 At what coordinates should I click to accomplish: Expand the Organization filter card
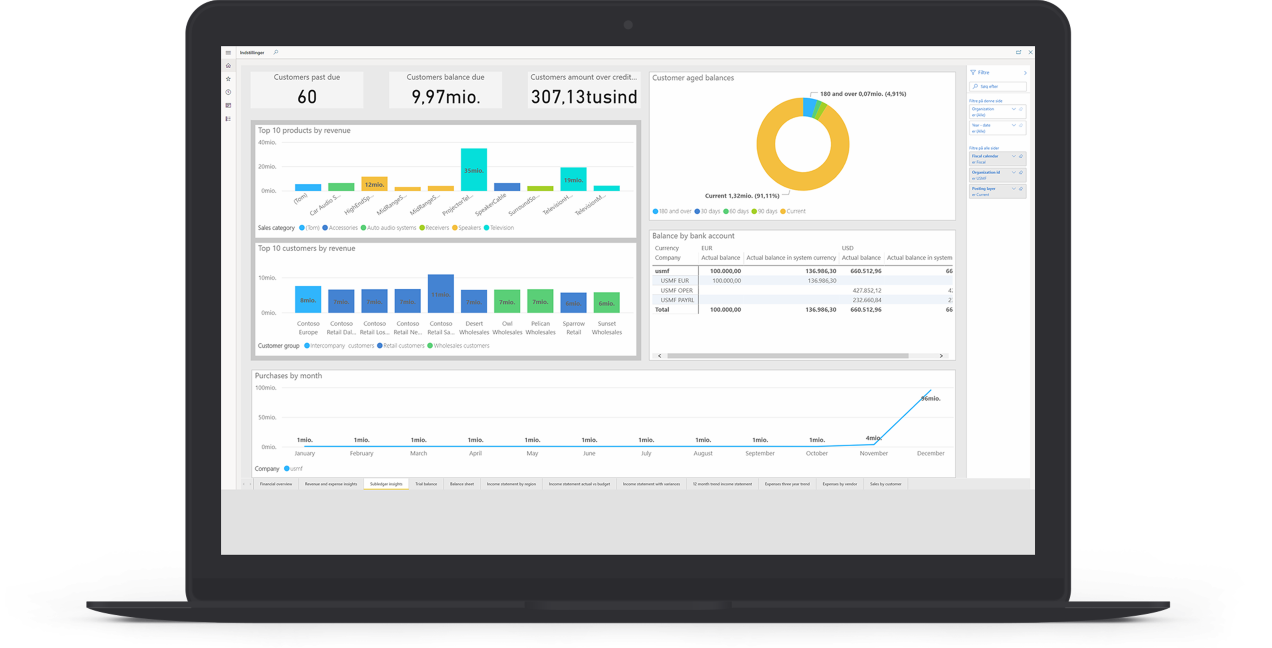[1013, 109]
